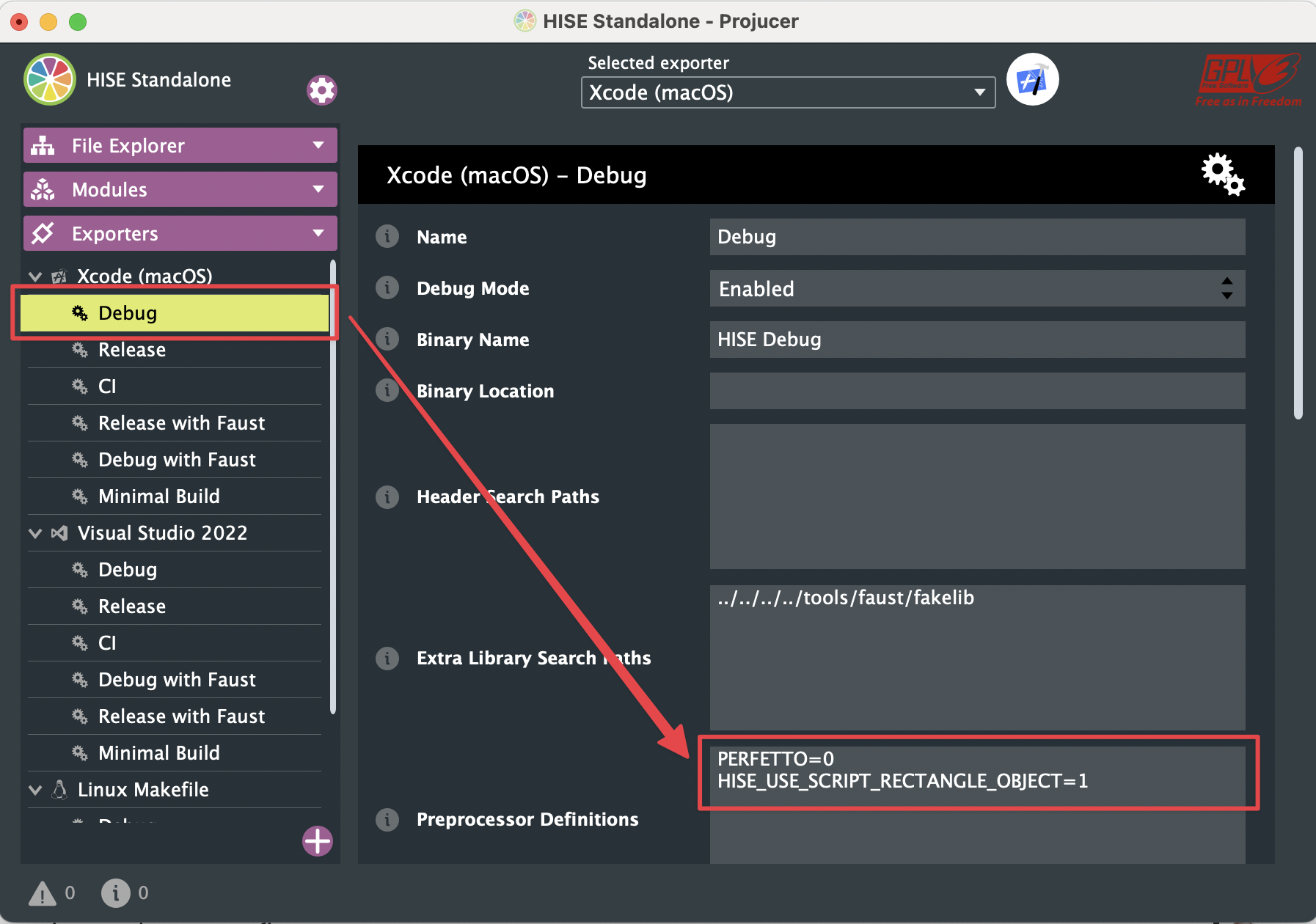Select Minimal Build under Visual Studio 2022
Image resolution: width=1316 pixels, height=924 pixels.
click(x=158, y=753)
